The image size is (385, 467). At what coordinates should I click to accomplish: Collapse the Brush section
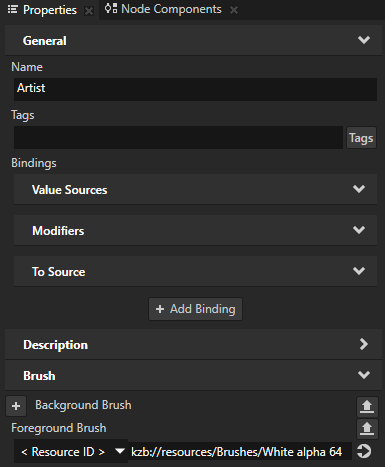pos(364,375)
